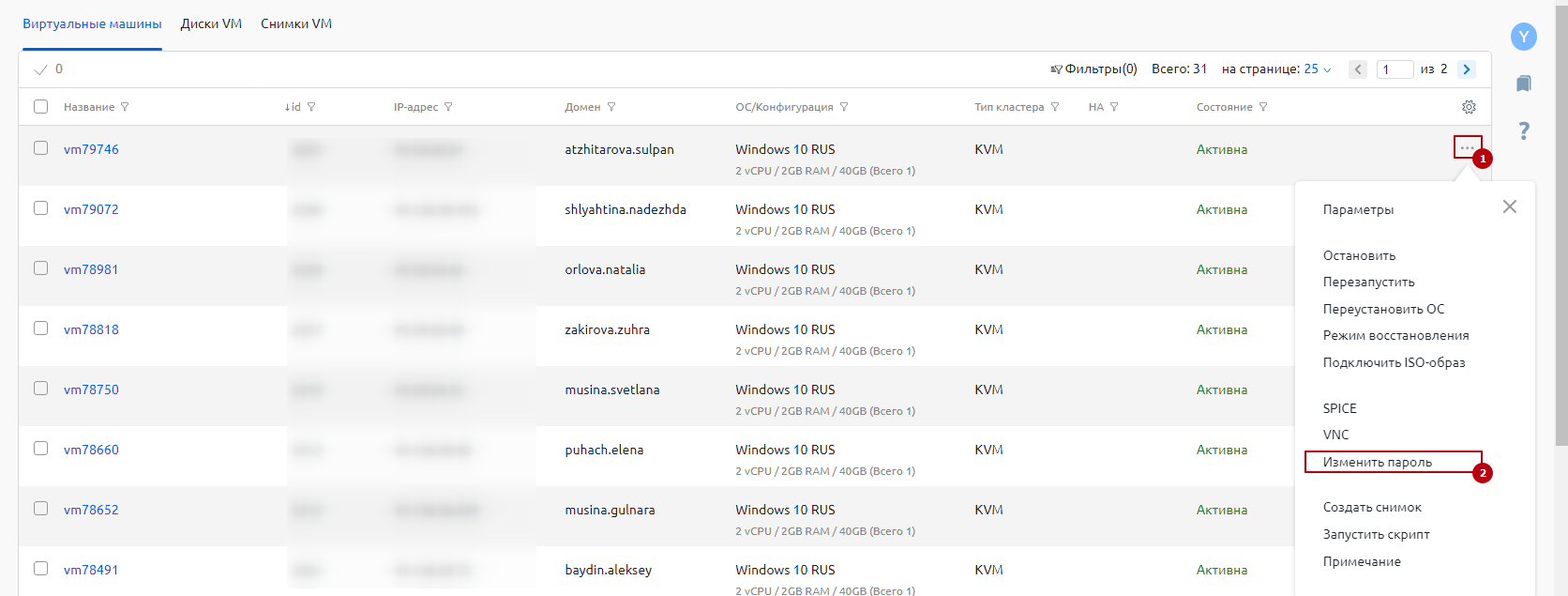Choose Создать снимок menu entry
The height and width of the screenshot is (596, 1568).
point(1372,507)
